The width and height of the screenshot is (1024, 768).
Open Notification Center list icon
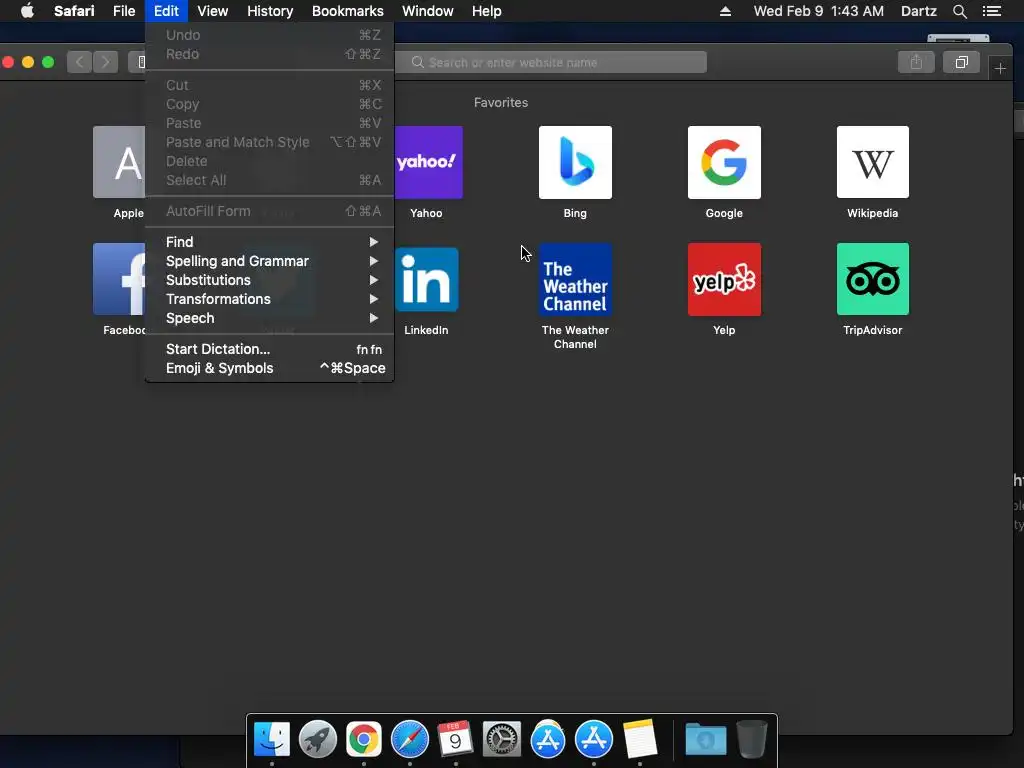[x=991, y=11]
